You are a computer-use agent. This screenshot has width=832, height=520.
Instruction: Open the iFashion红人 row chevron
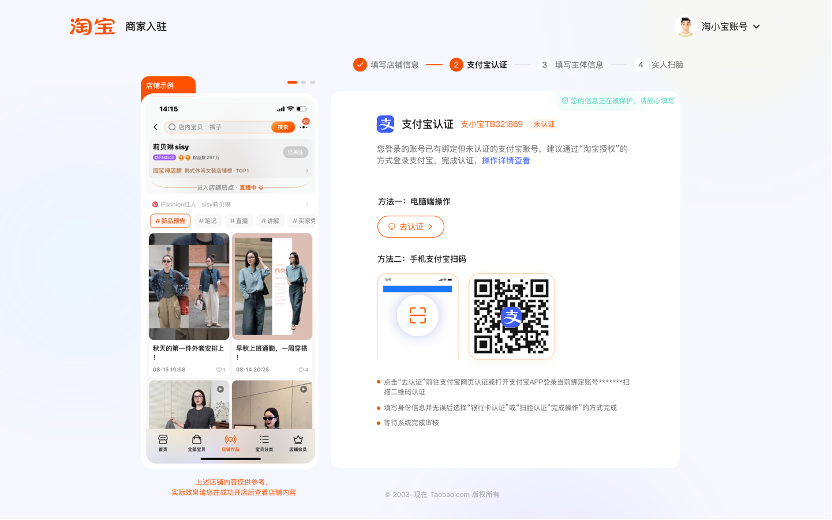(x=307, y=204)
